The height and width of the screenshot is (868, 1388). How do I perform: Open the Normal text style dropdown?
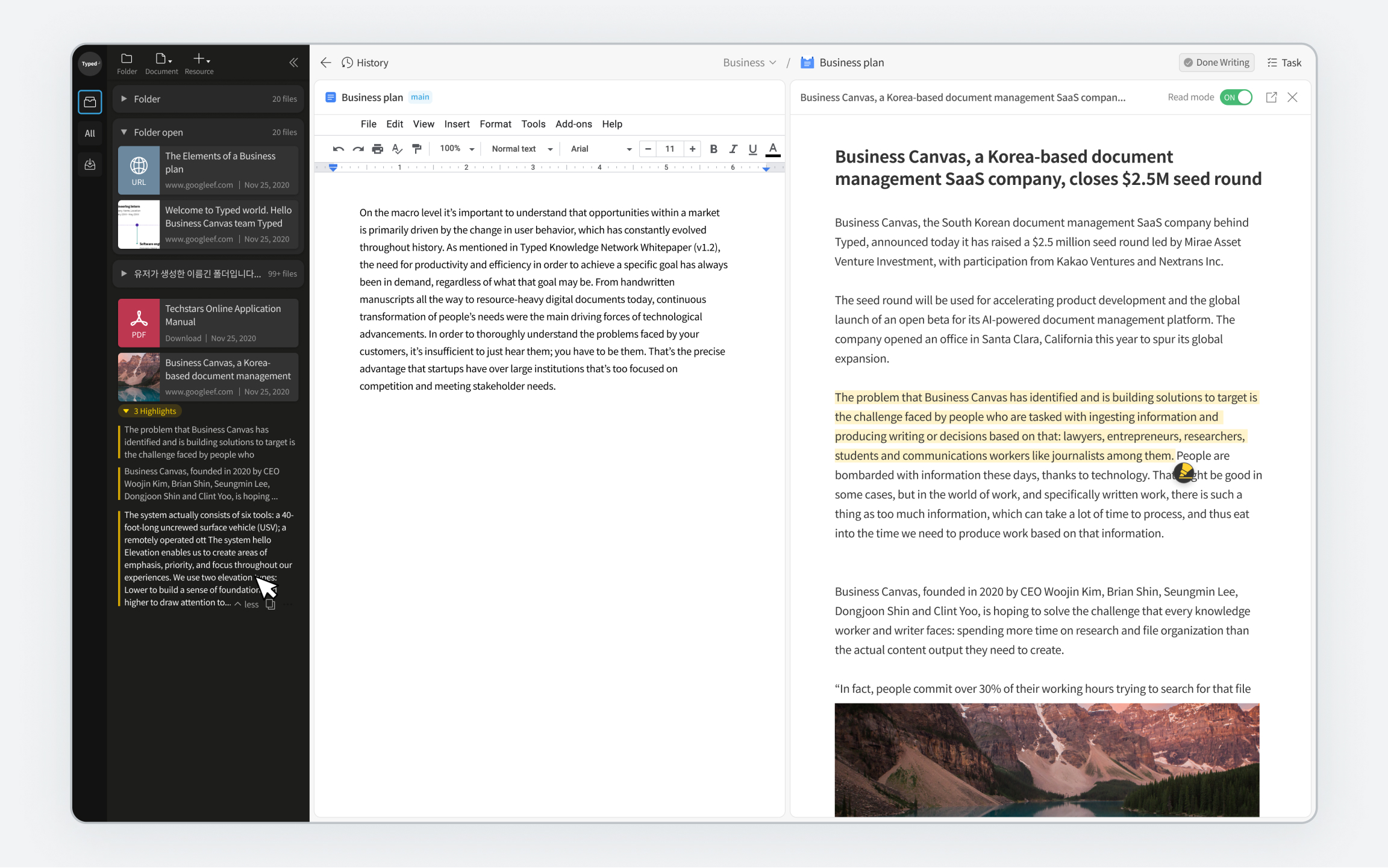coord(522,149)
